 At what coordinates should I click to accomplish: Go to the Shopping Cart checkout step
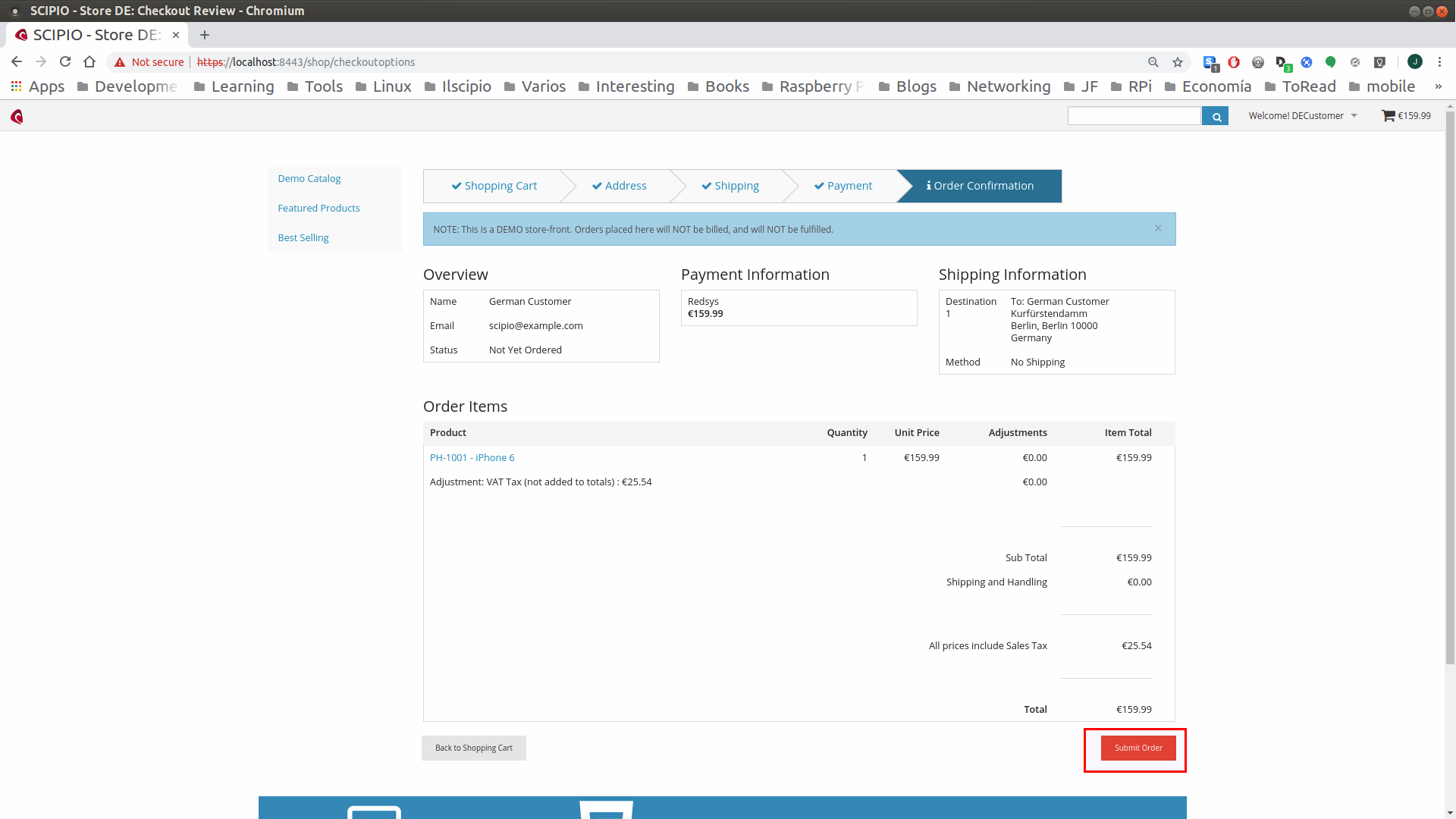(494, 186)
